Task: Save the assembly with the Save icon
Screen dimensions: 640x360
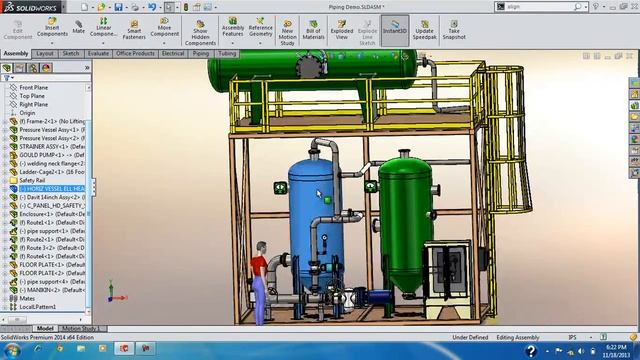Action: pos(118,7)
